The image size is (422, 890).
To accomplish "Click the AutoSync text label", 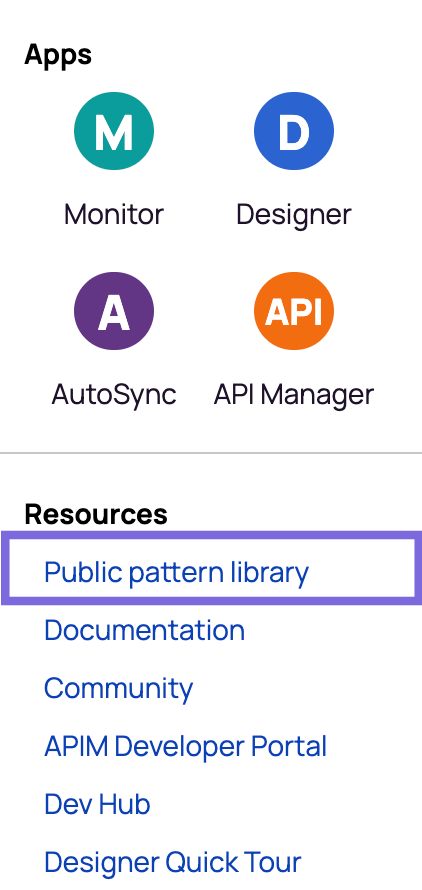I will [x=114, y=394].
